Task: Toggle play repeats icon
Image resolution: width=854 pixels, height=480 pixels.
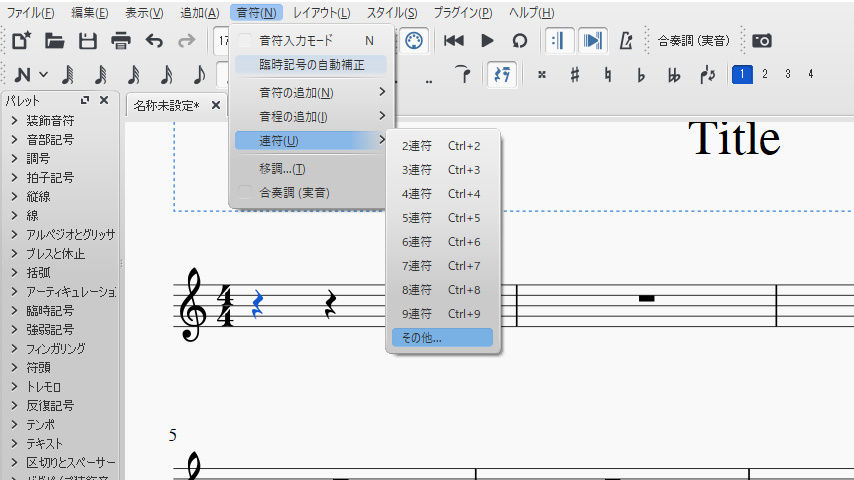Action: click(559, 41)
